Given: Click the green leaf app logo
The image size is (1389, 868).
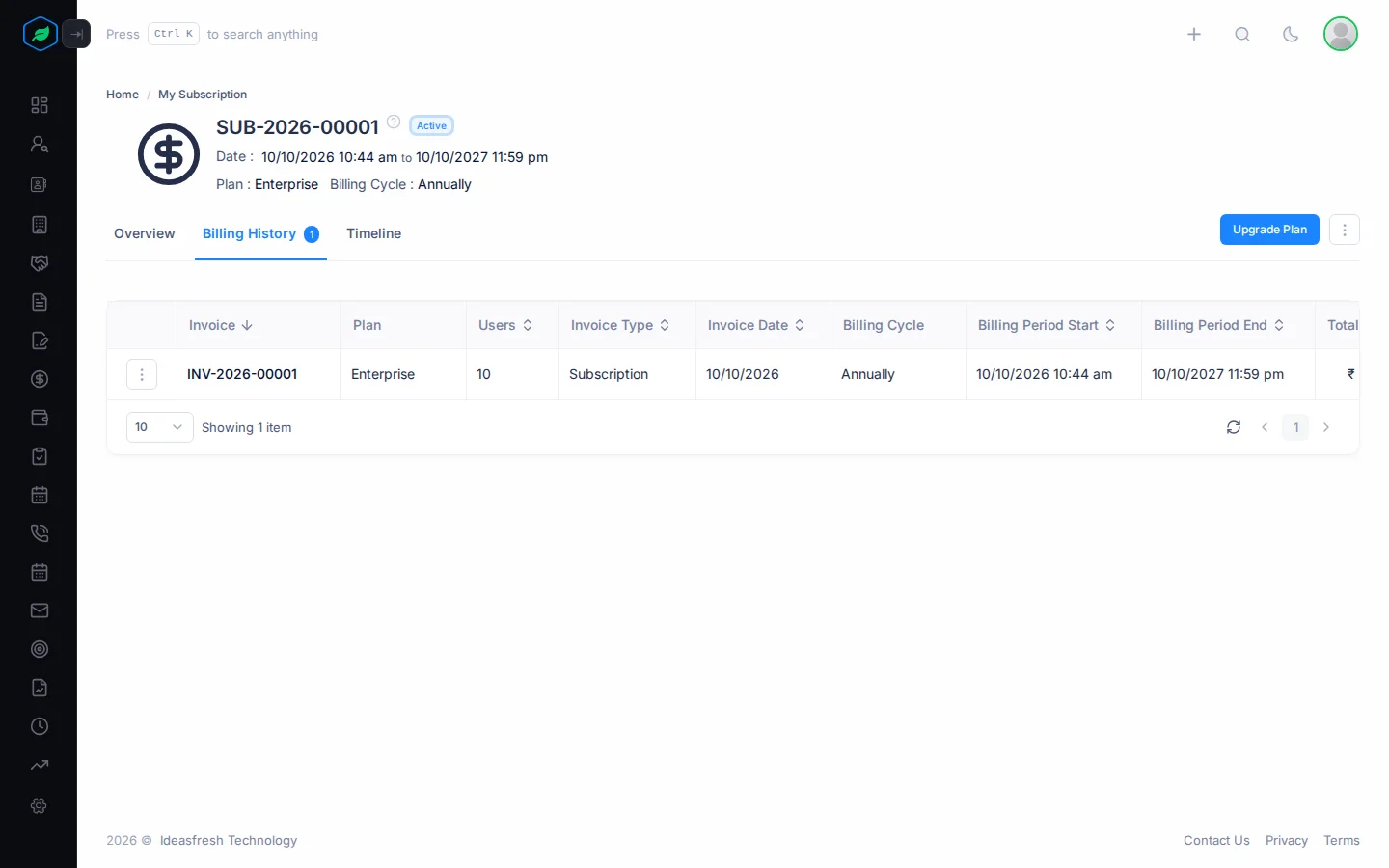Looking at the screenshot, I should point(41,34).
